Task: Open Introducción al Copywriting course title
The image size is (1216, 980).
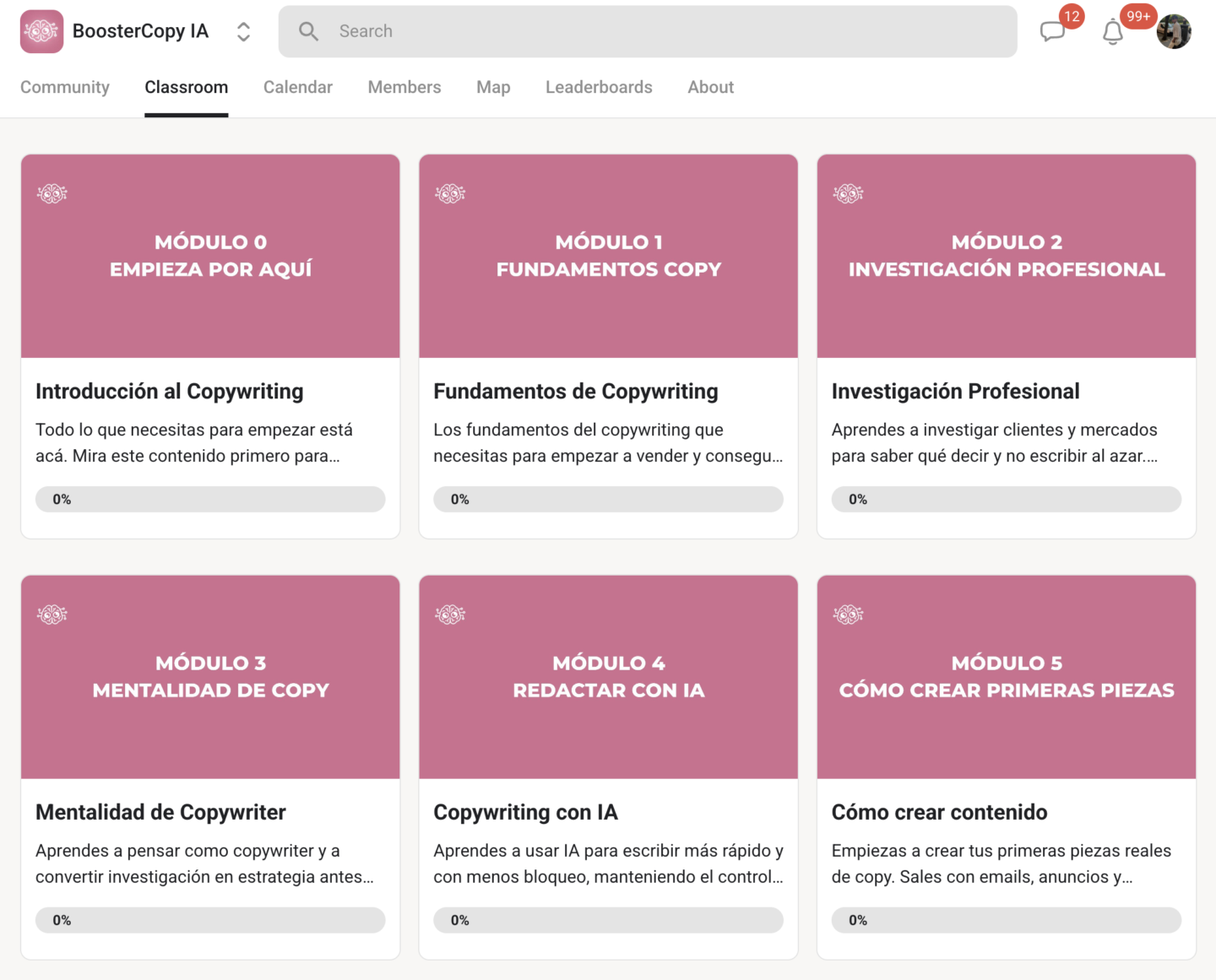Action: (169, 391)
